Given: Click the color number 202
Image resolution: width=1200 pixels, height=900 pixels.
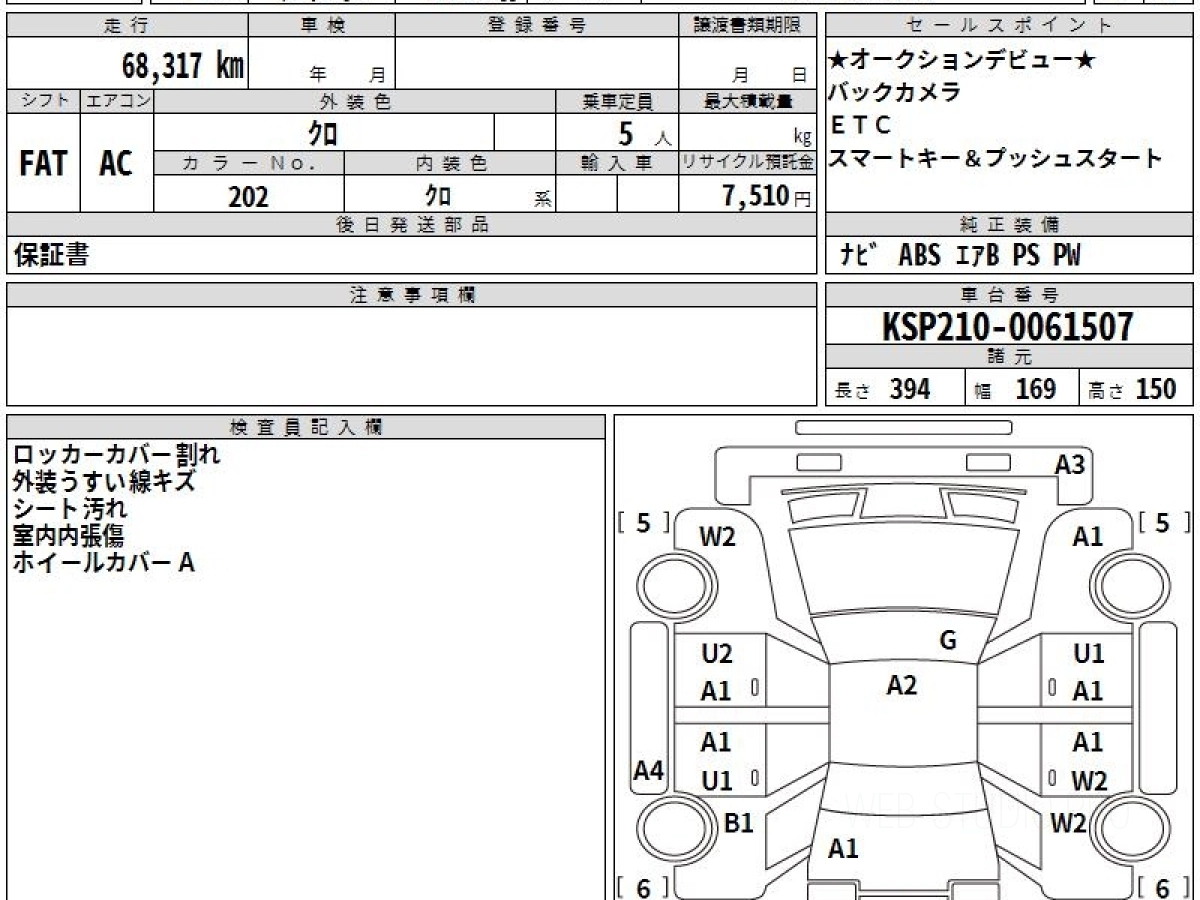Looking at the screenshot, I should pos(248,196).
